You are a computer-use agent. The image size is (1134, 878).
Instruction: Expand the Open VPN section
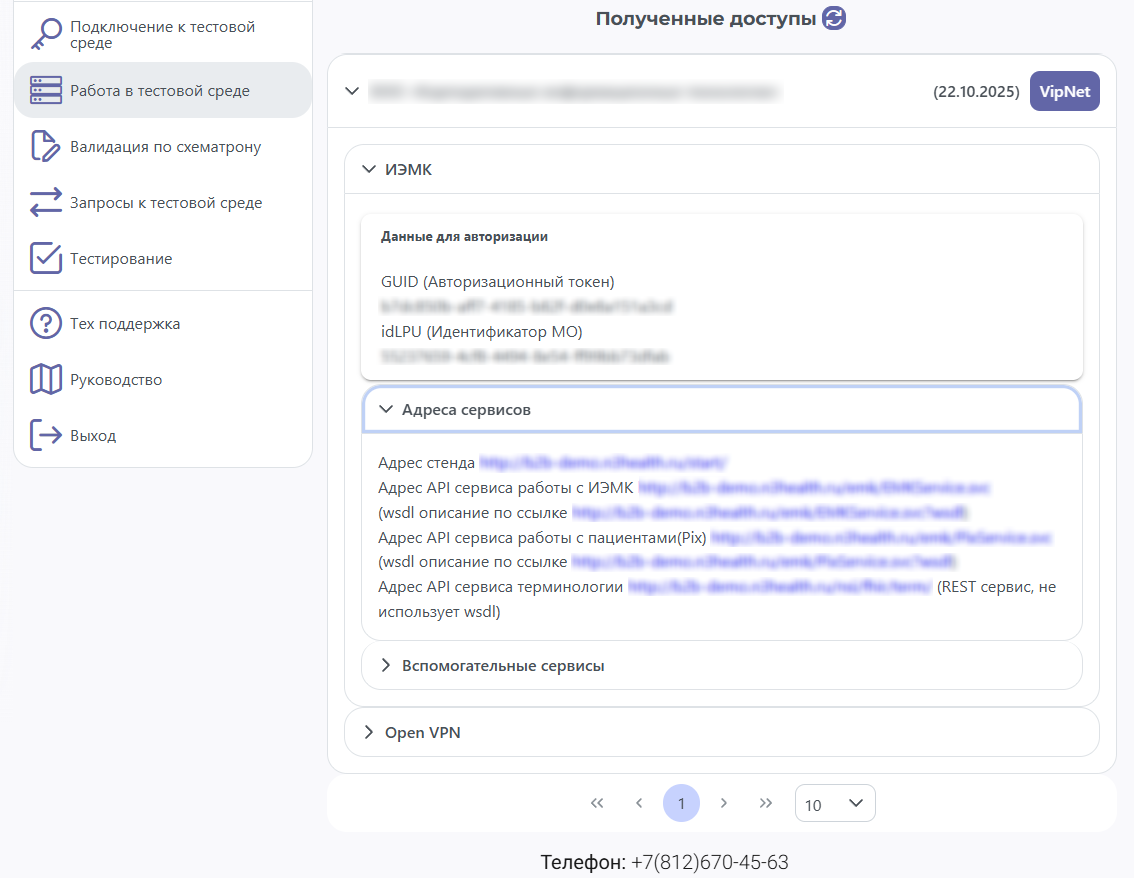point(722,733)
